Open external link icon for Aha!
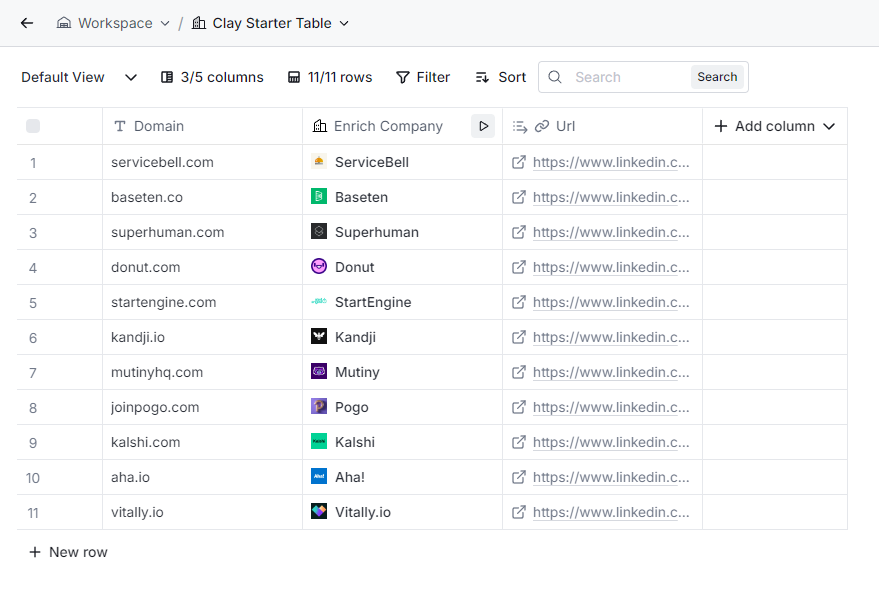The image size is (879, 607). 519,478
